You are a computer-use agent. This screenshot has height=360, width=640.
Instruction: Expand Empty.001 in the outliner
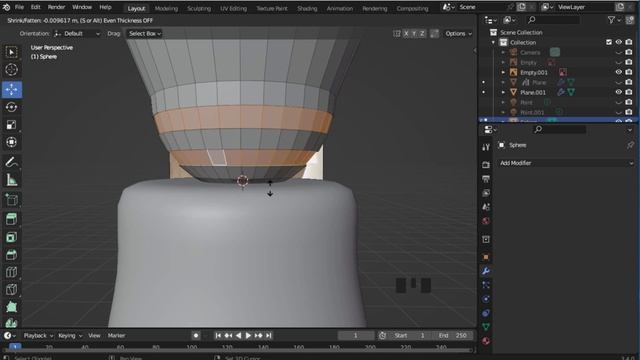point(503,72)
